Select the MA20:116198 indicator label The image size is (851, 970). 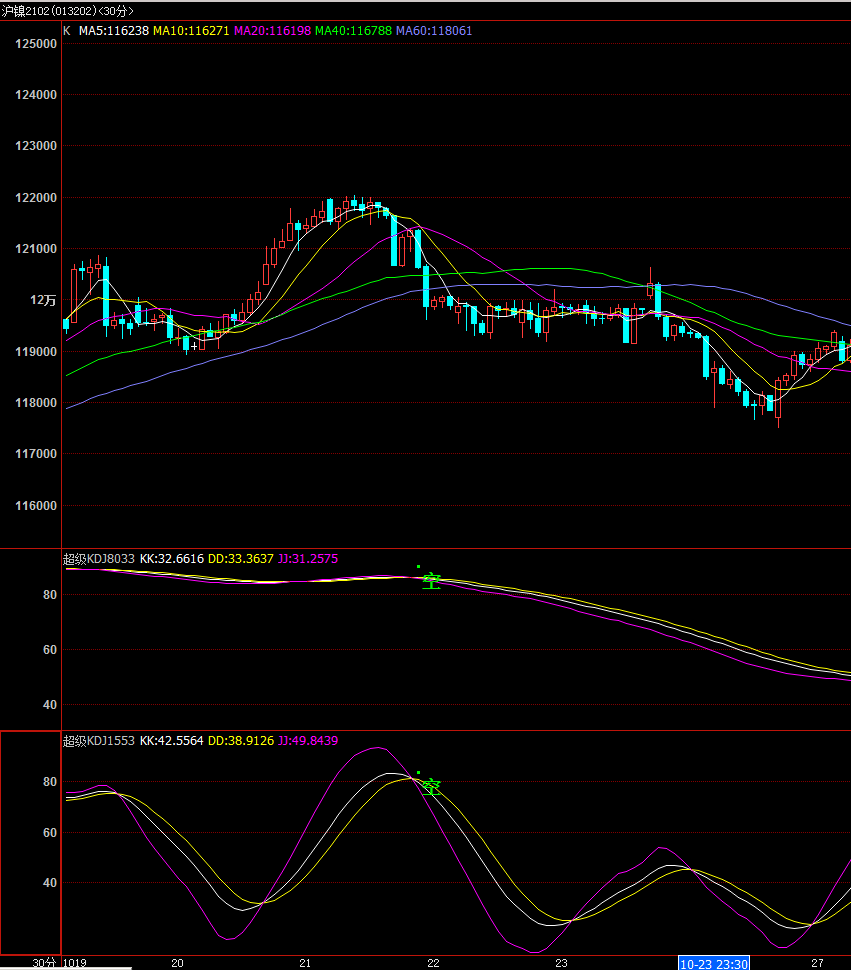(x=272, y=31)
